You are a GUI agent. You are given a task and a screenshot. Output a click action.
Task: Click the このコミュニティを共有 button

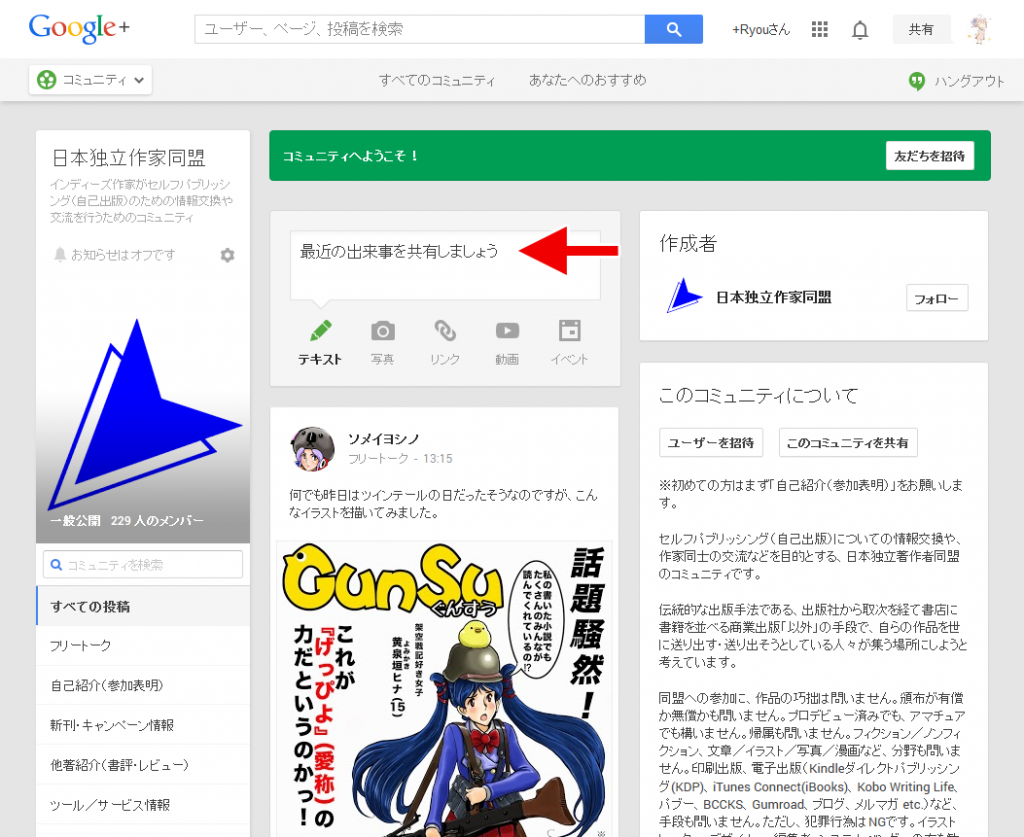[x=848, y=443]
